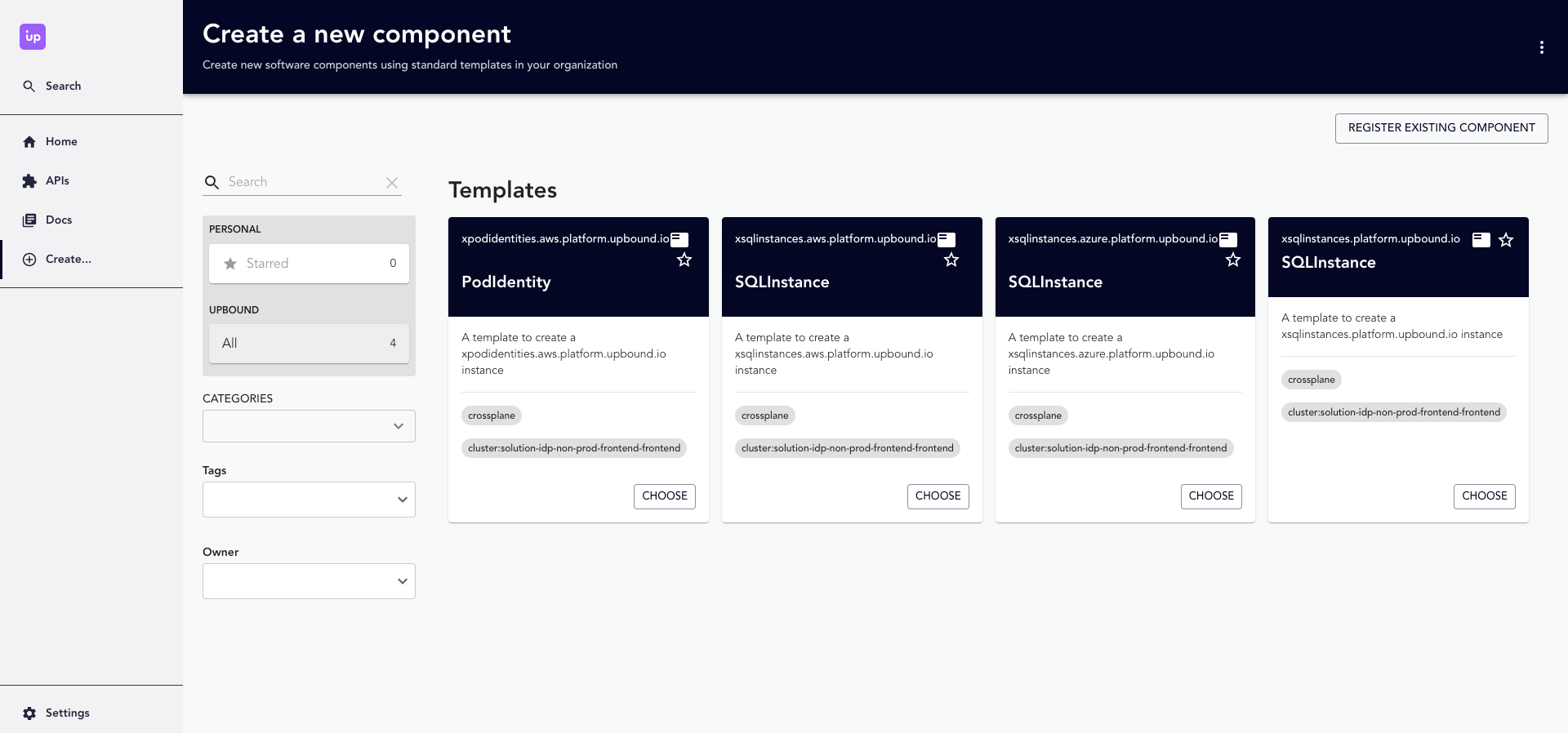Filter by Starred templates
The image size is (1568, 733).
[309, 263]
